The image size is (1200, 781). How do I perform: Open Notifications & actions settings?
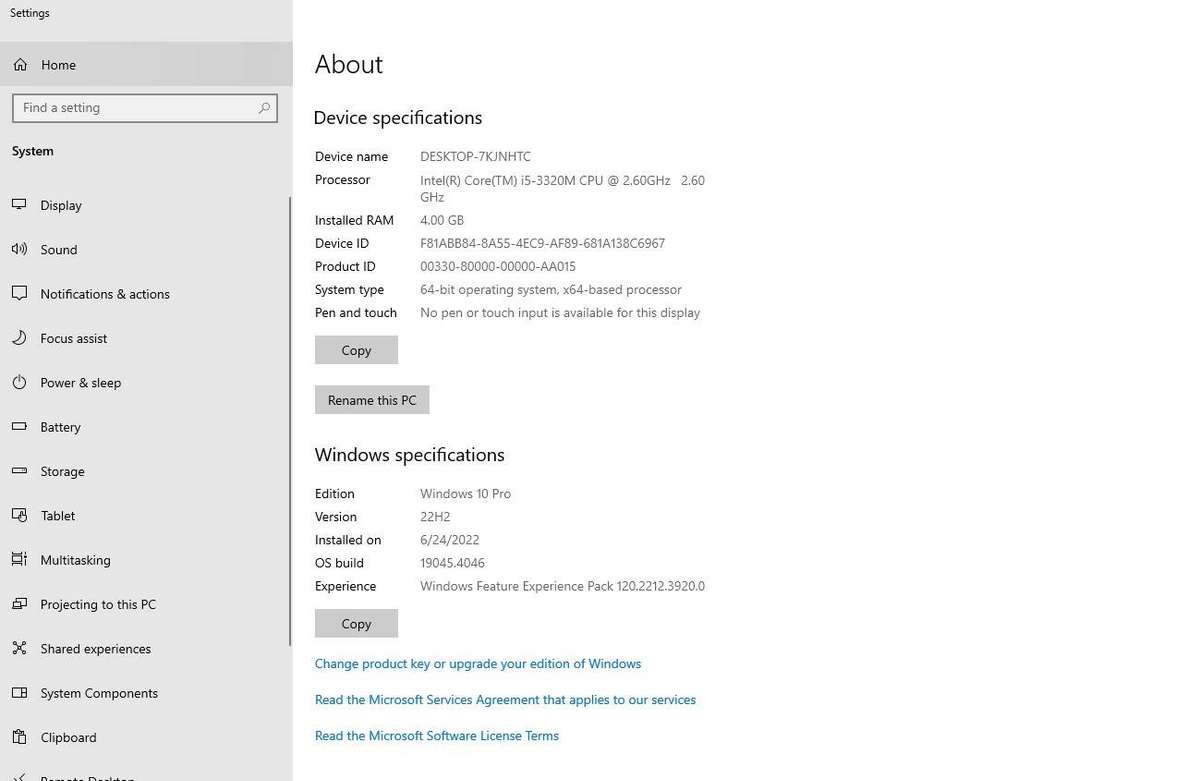(x=105, y=294)
